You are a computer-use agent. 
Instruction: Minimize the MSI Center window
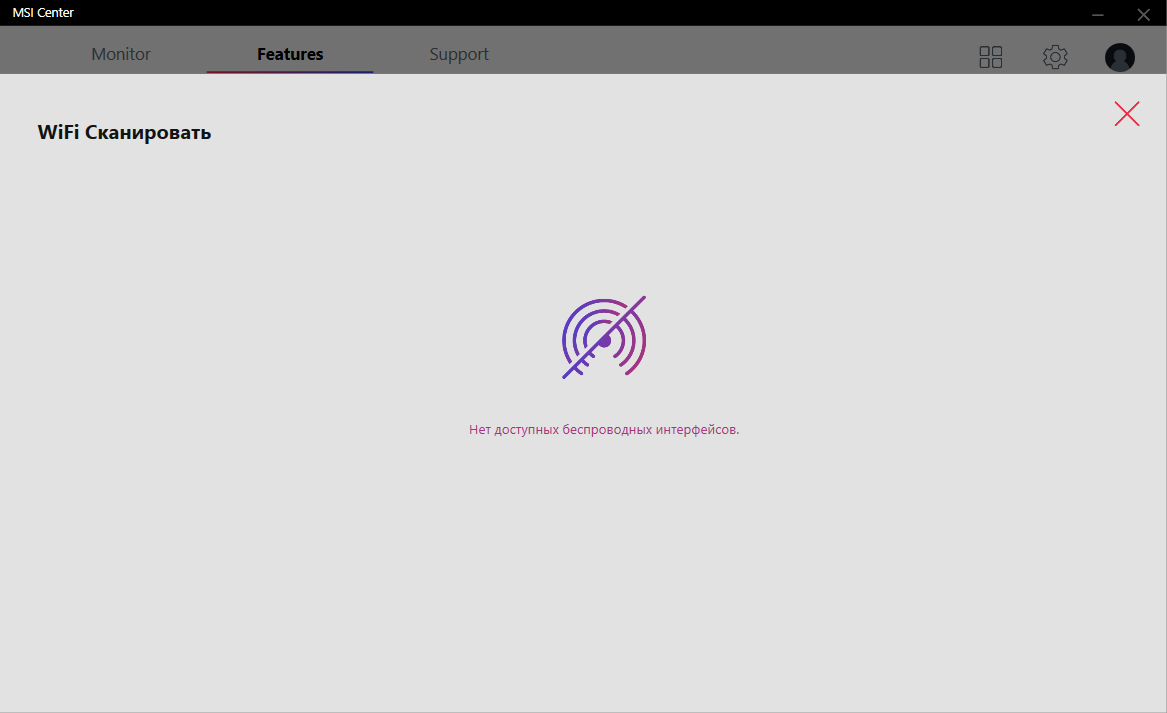[1098, 14]
